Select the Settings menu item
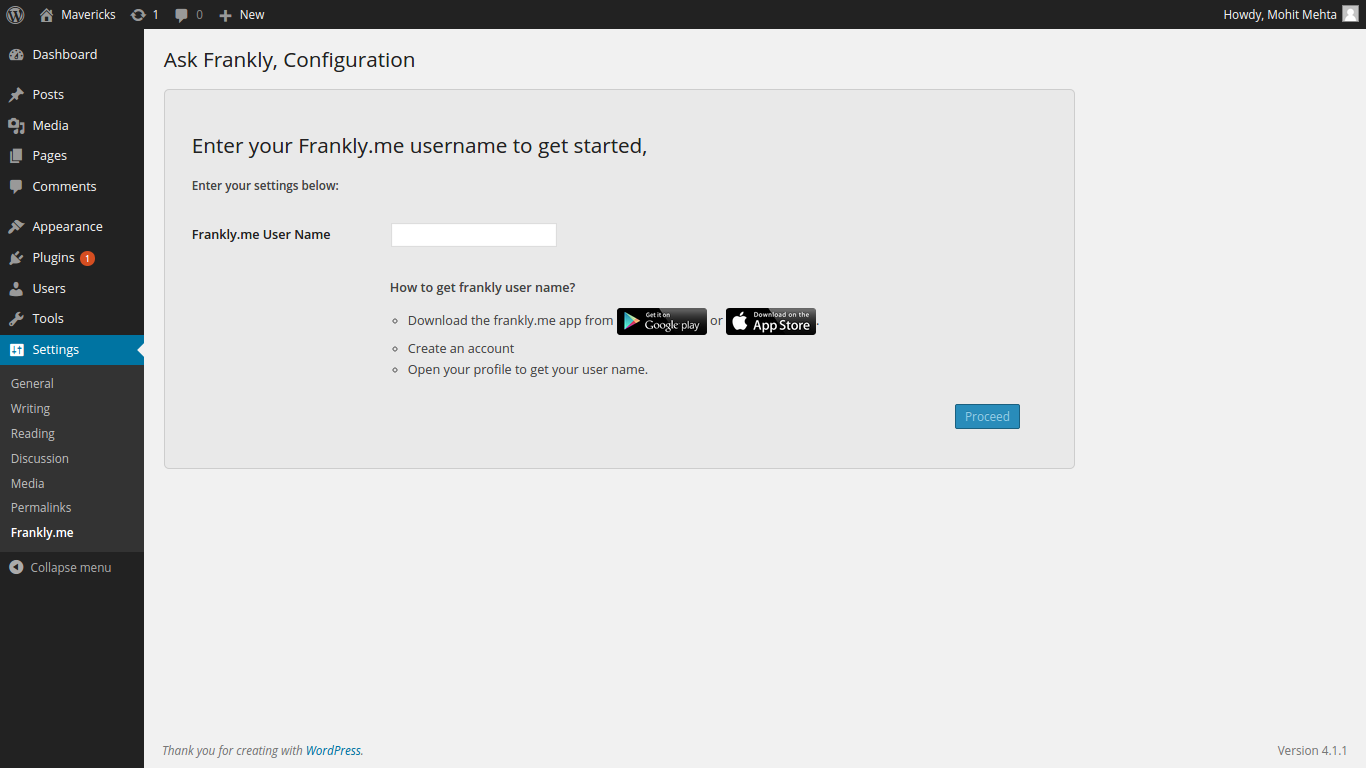The height and width of the screenshot is (768, 1366). click(72, 350)
